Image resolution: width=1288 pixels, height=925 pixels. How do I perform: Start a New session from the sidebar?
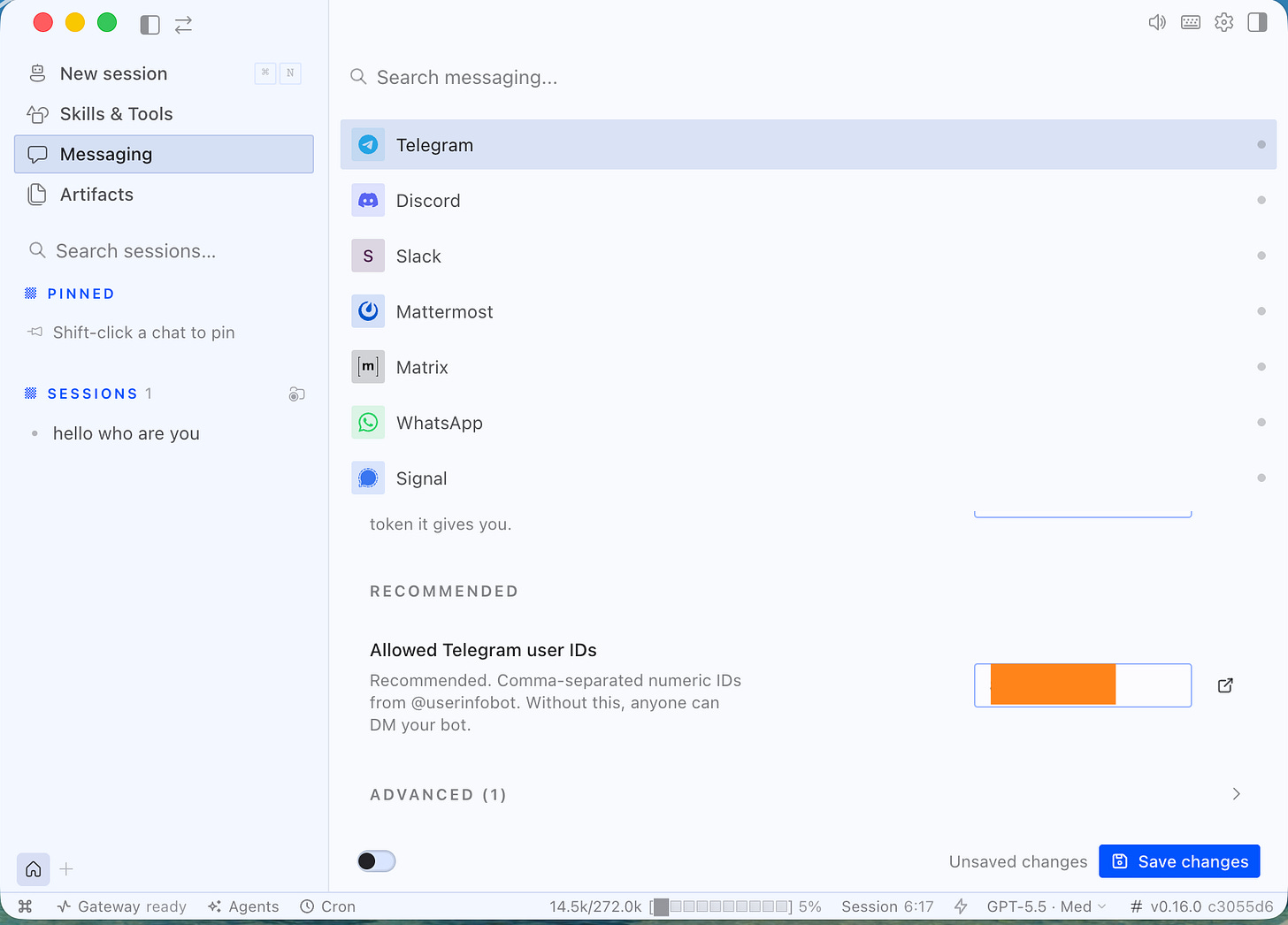pyautogui.click(x=165, y=73)
